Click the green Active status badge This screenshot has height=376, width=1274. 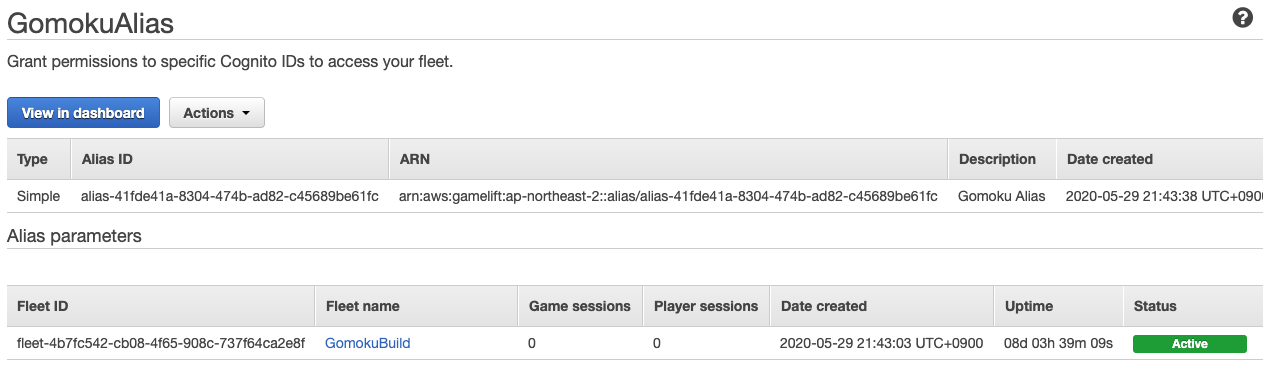point(1190,344)
